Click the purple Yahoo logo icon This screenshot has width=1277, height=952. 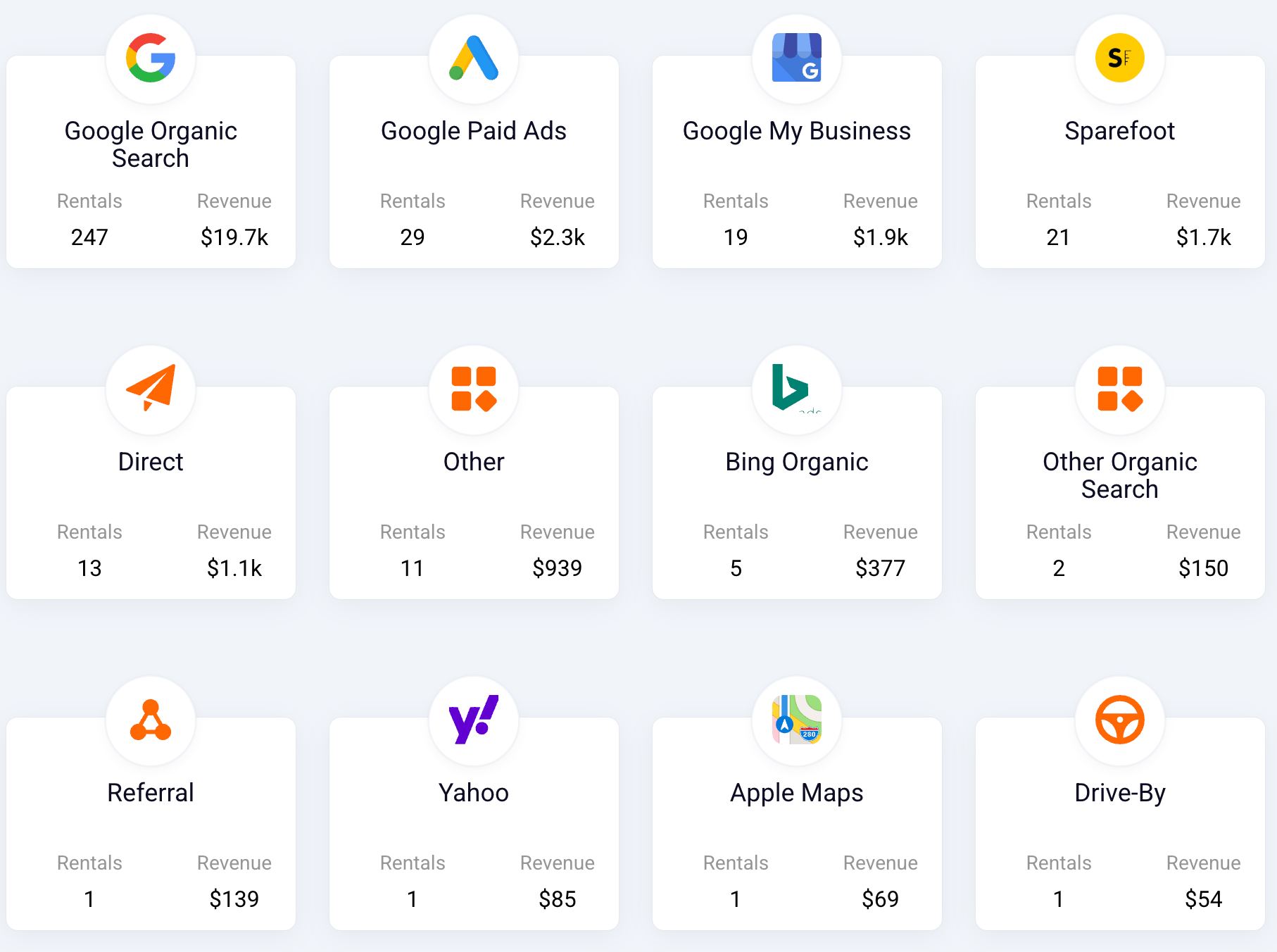tap(474, 720)
